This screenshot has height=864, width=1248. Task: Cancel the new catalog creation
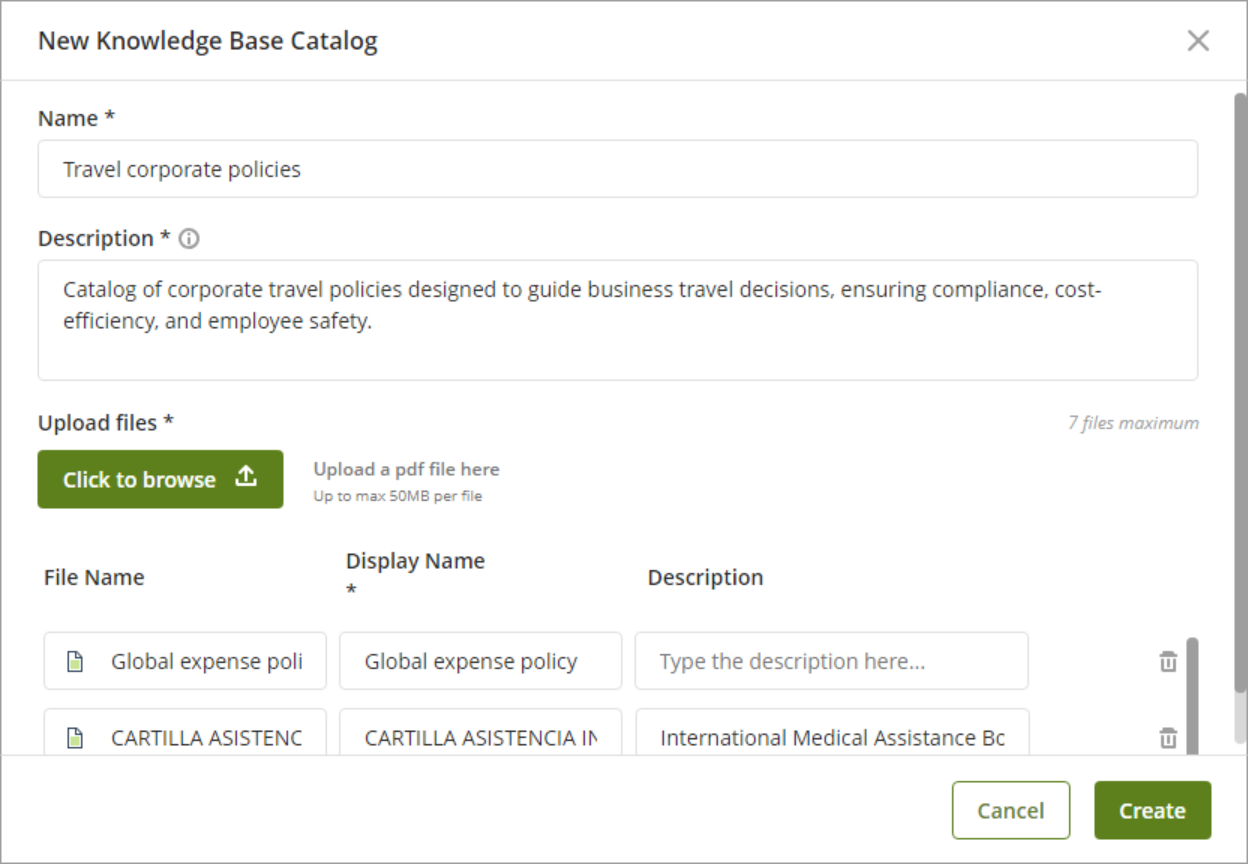point(1011,810)
